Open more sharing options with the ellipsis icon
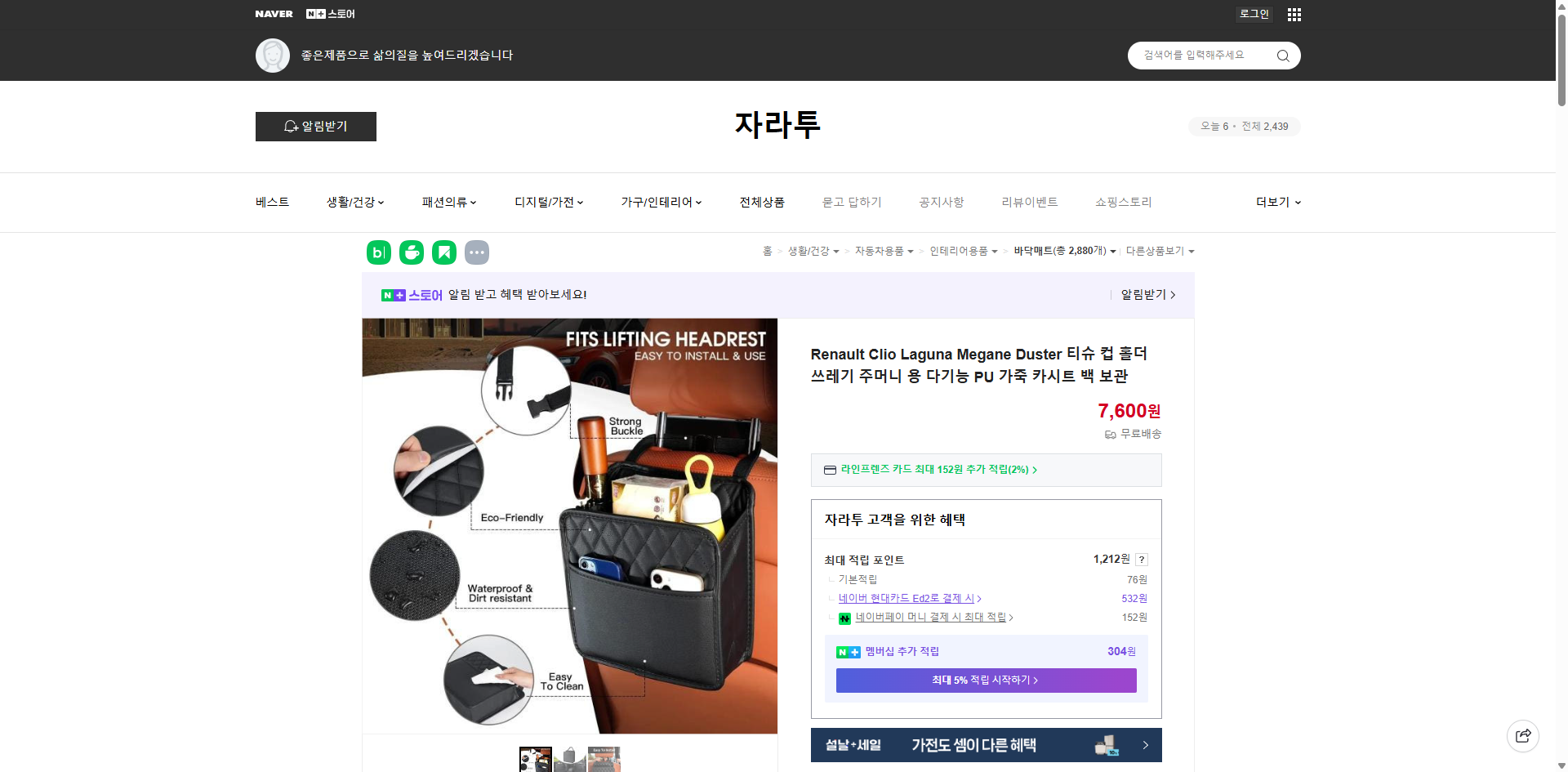Image resolution: width=1568 pixels, height=772 pixels. [477, 252]
